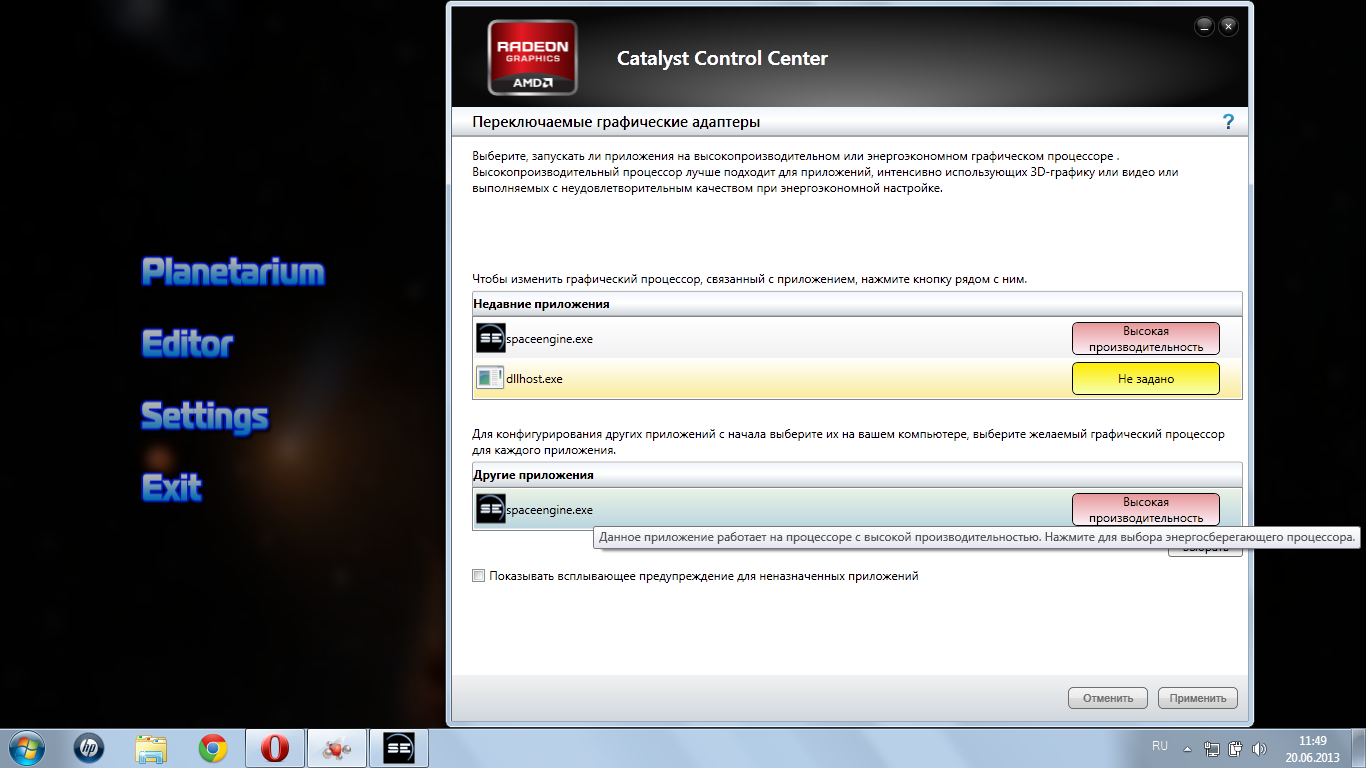Toggle Не задано button for dllhost.exe
The image size is (1366, 768).
click(x=1146, y=379)
